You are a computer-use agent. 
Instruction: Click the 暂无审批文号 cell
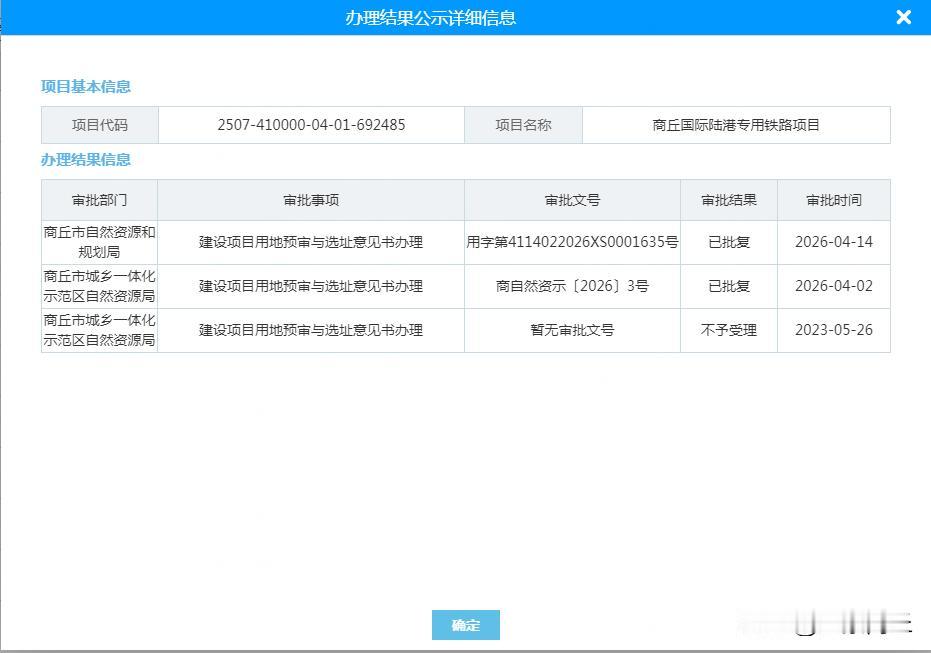(x=571, y=330)
